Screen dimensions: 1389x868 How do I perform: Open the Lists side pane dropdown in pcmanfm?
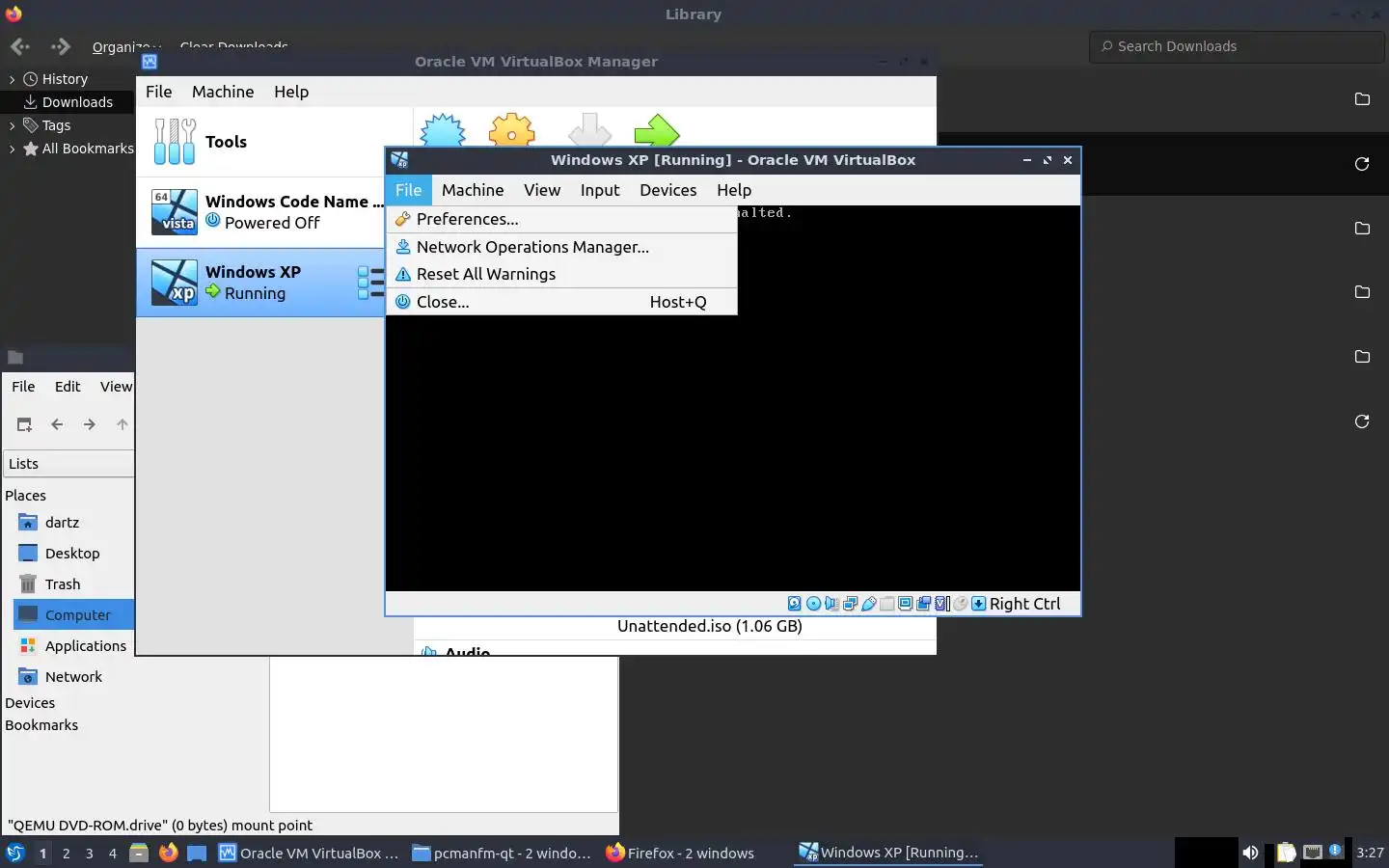(x=68, y=464)
